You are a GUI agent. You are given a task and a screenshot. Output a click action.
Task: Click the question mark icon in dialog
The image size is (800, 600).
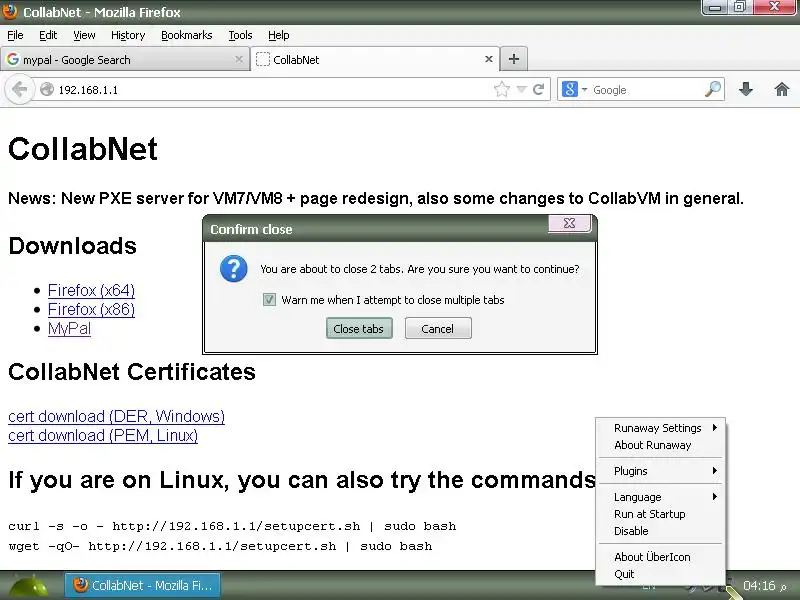234,268
